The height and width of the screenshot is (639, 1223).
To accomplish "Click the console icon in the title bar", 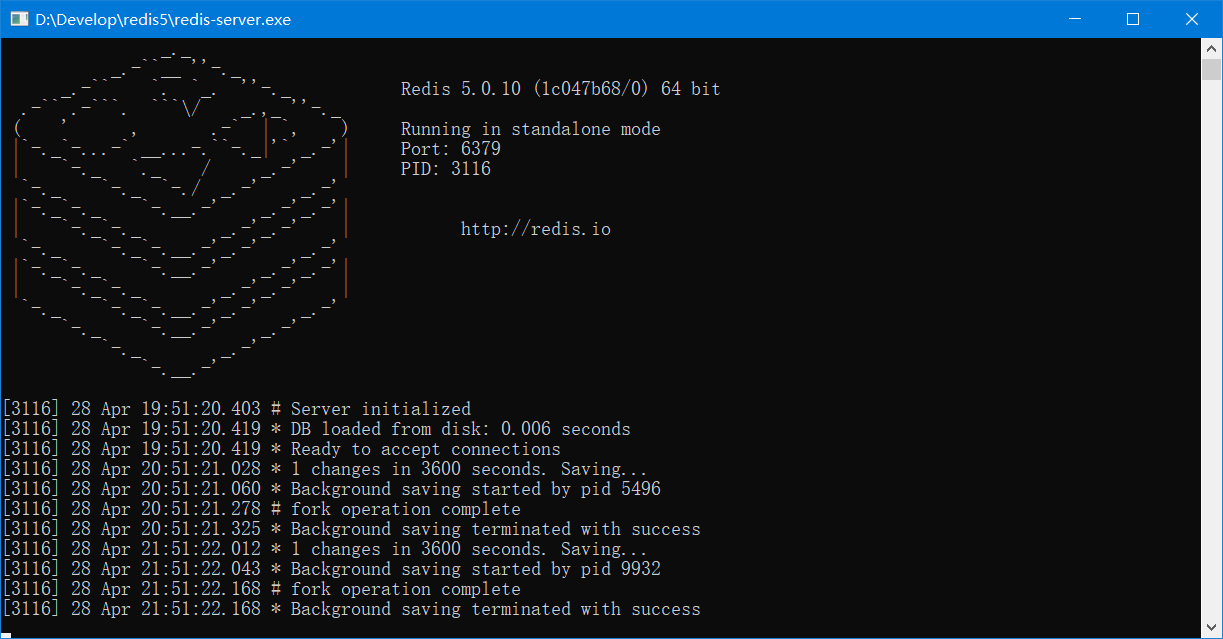I will click(x=17, y=19).
